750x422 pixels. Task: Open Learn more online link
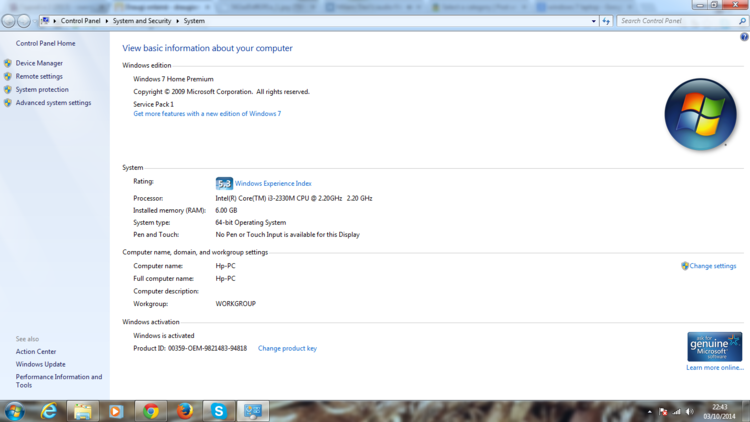point(715,367)
